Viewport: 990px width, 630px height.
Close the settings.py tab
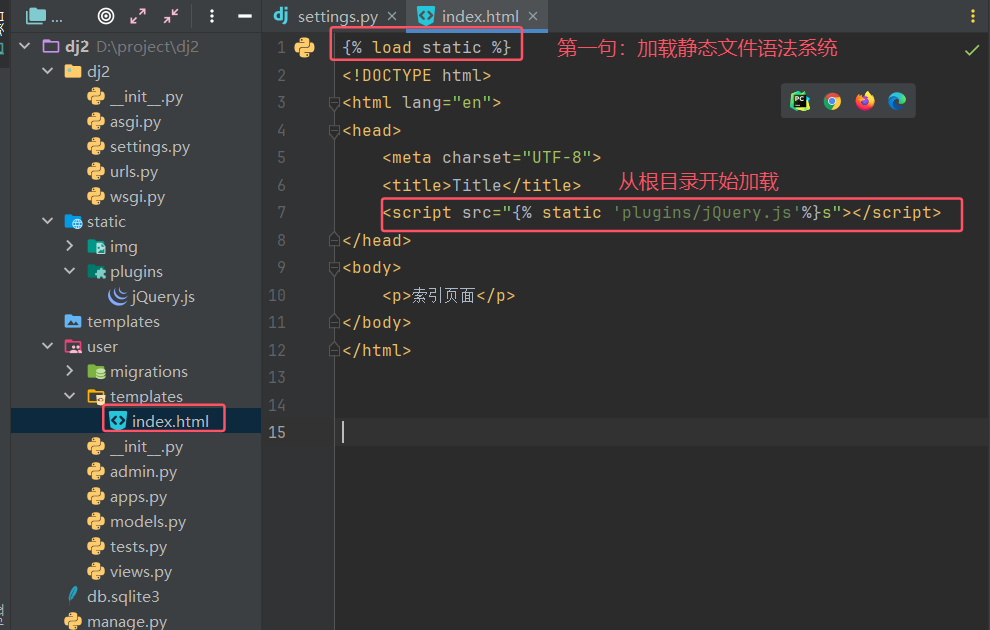[x=392, y=16]
